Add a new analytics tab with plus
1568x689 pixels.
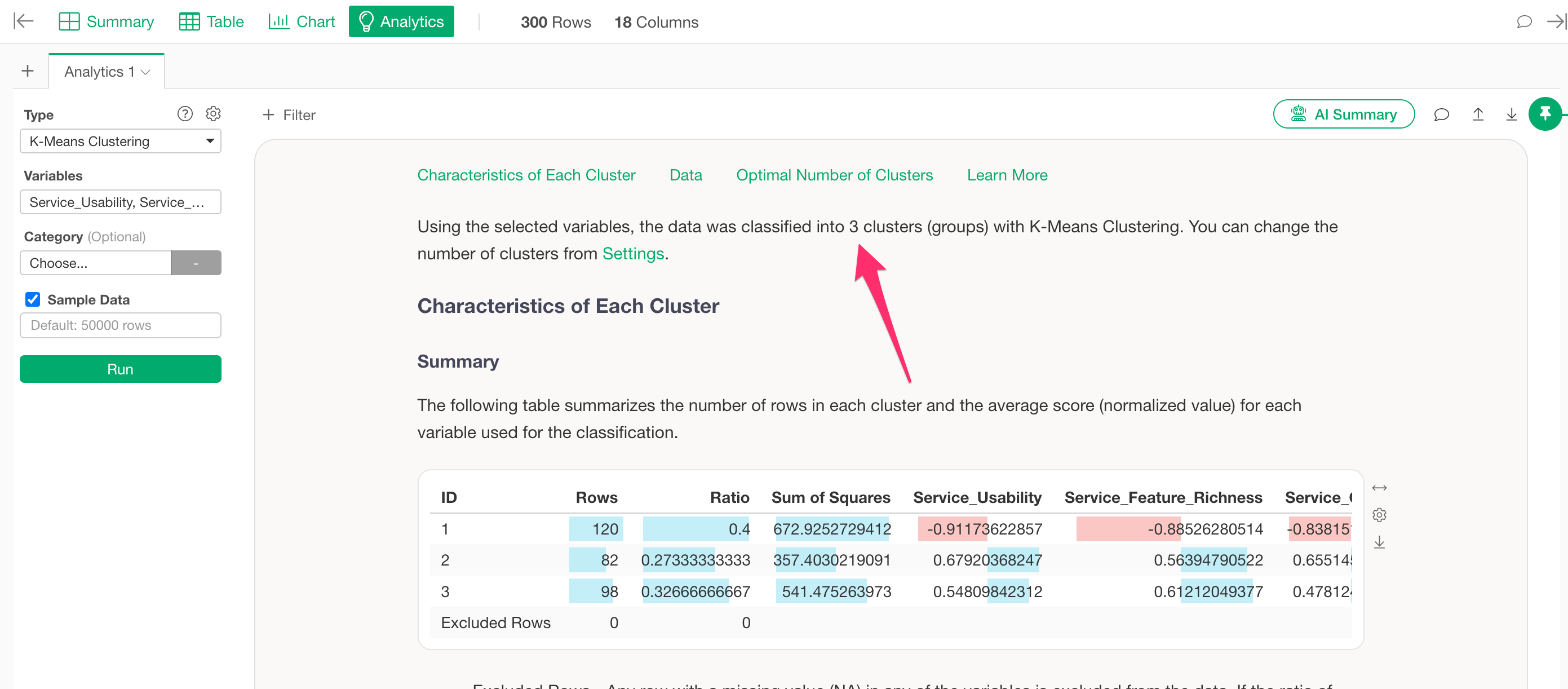point(28,71)
